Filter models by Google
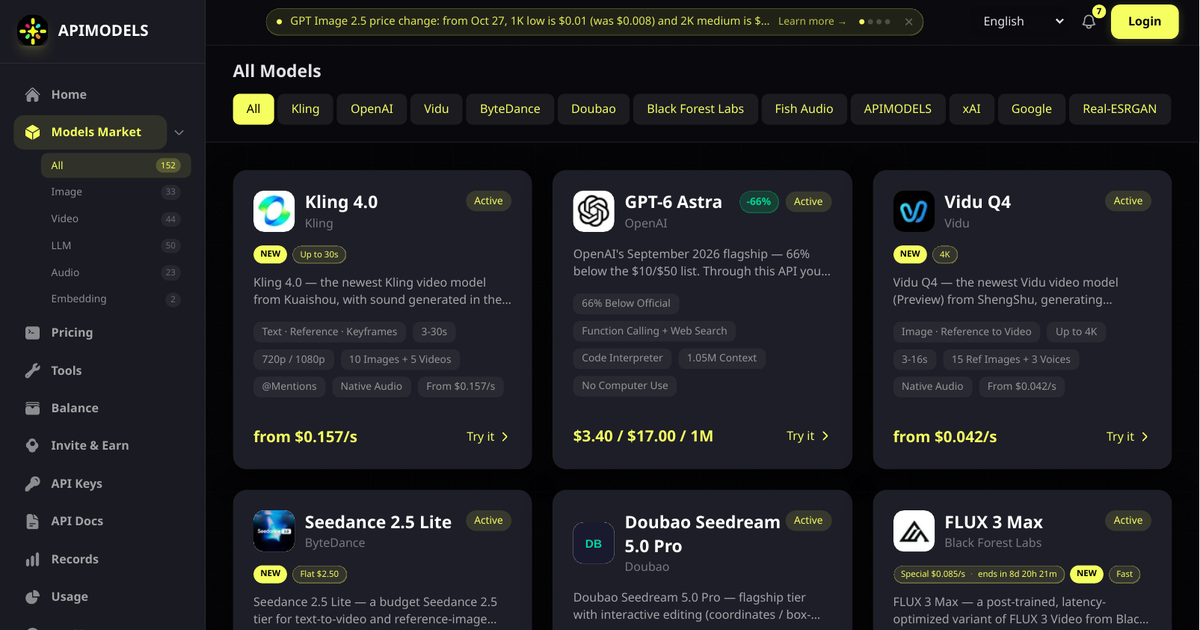 tap(1031, 109)
